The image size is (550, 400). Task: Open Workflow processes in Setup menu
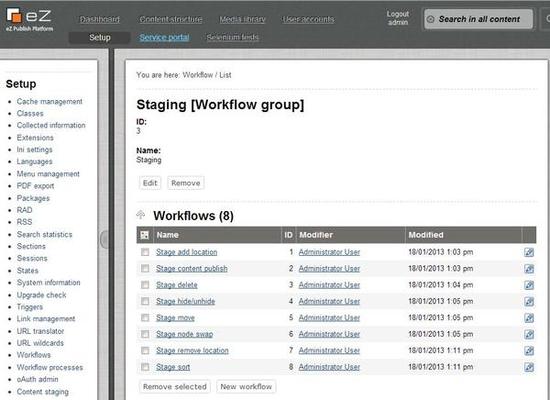coord(50,367)
